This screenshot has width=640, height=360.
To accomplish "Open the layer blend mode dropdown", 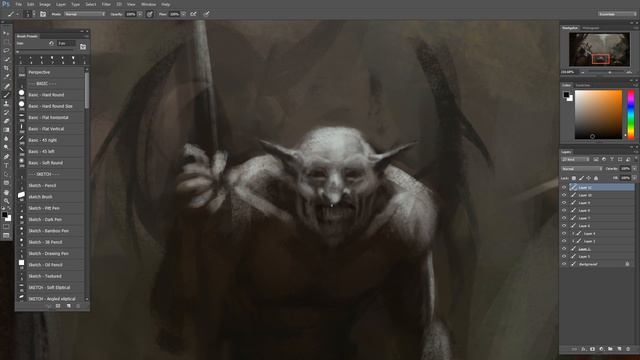I will 582,169.
